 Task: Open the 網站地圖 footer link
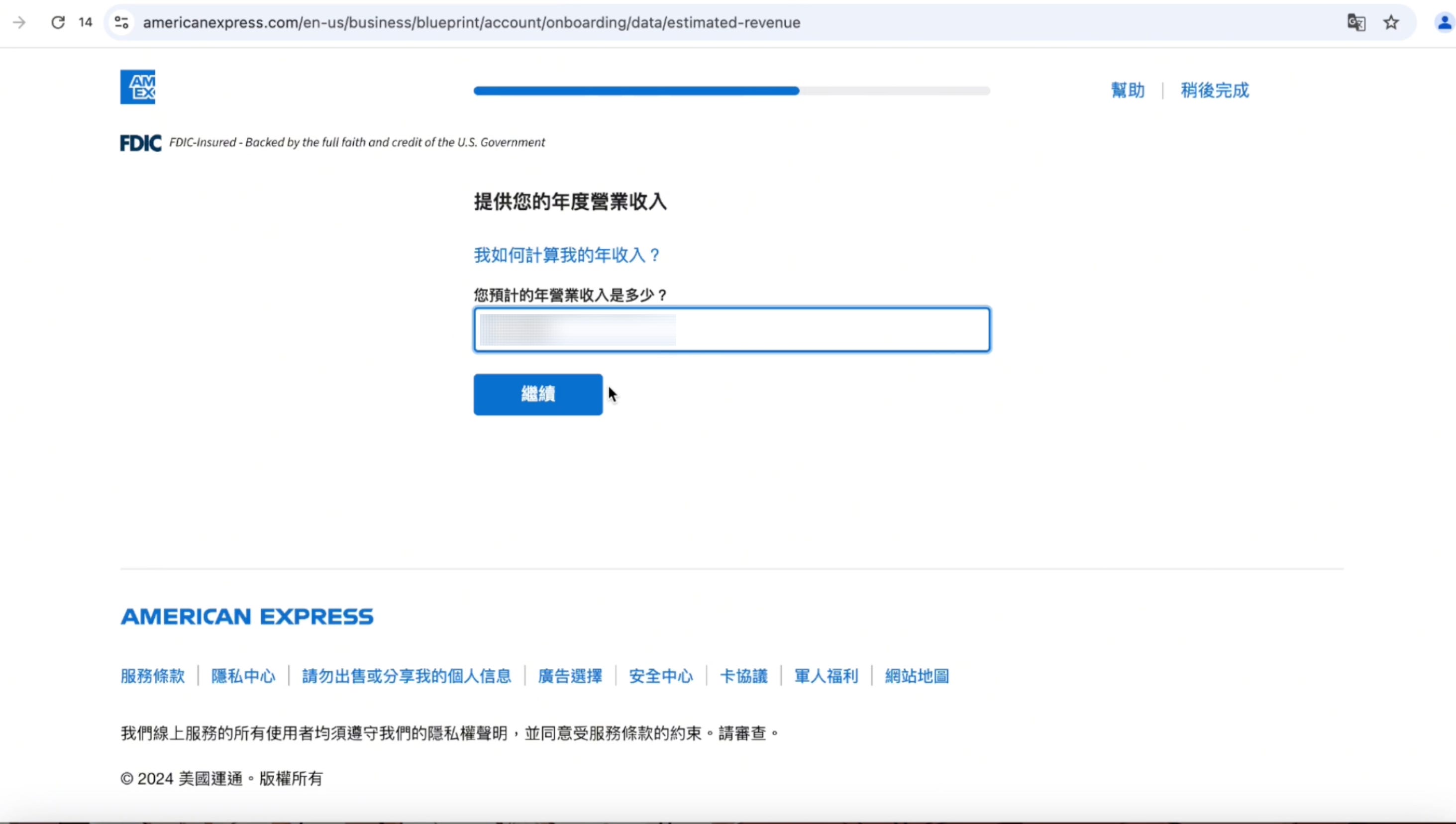pos(917,676)
